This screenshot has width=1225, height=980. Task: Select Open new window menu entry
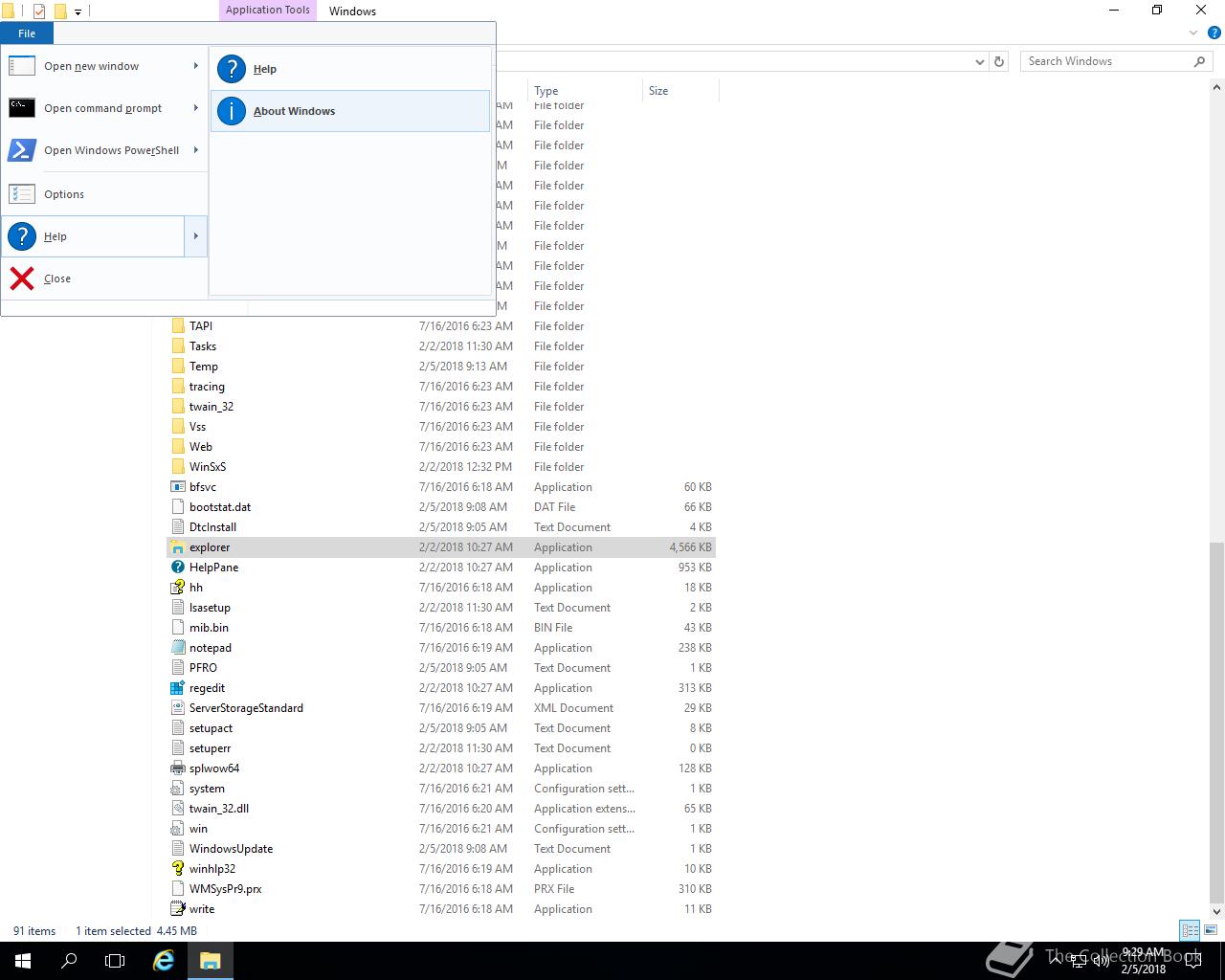93,66
